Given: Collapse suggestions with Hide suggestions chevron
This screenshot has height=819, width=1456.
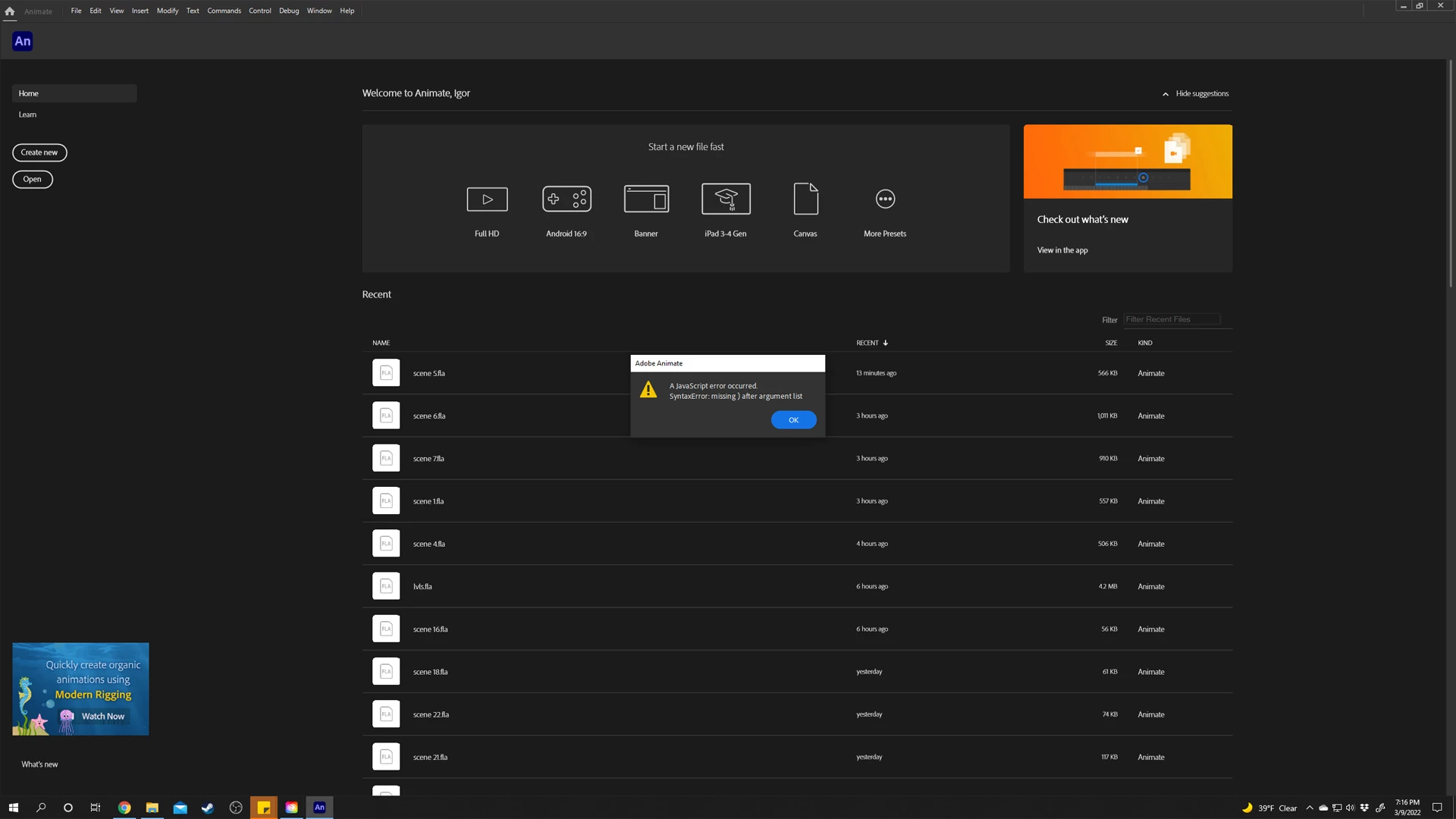Looking at the screenshot, I should click(1166, 94).
